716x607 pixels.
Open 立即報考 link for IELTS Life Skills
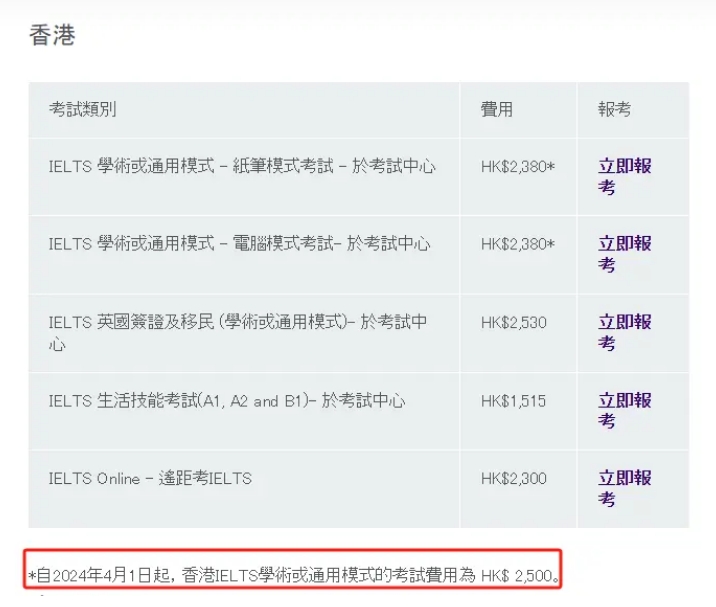click(x=624, y=411)
